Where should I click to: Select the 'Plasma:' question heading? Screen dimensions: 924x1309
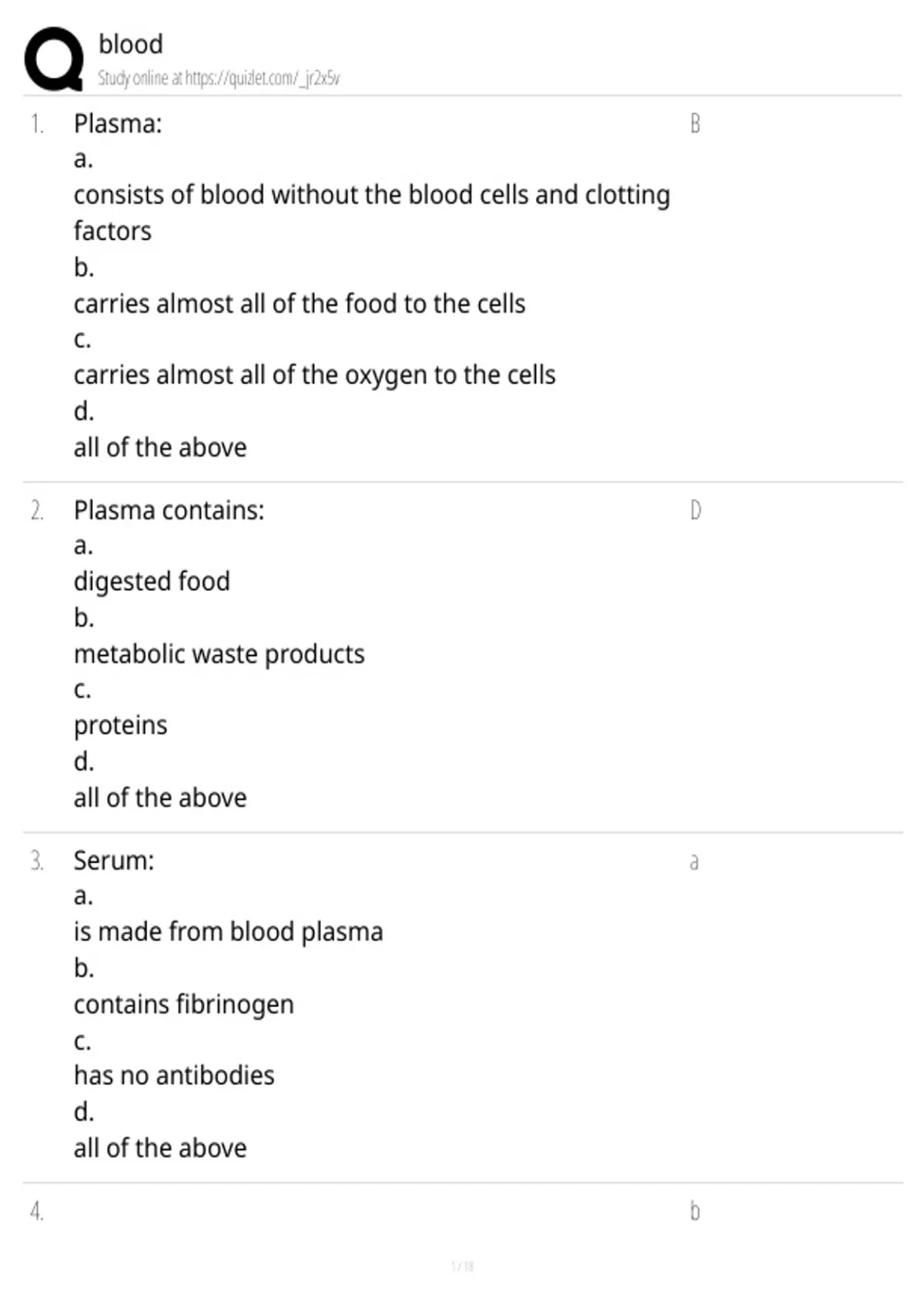[x=118, y=123]
